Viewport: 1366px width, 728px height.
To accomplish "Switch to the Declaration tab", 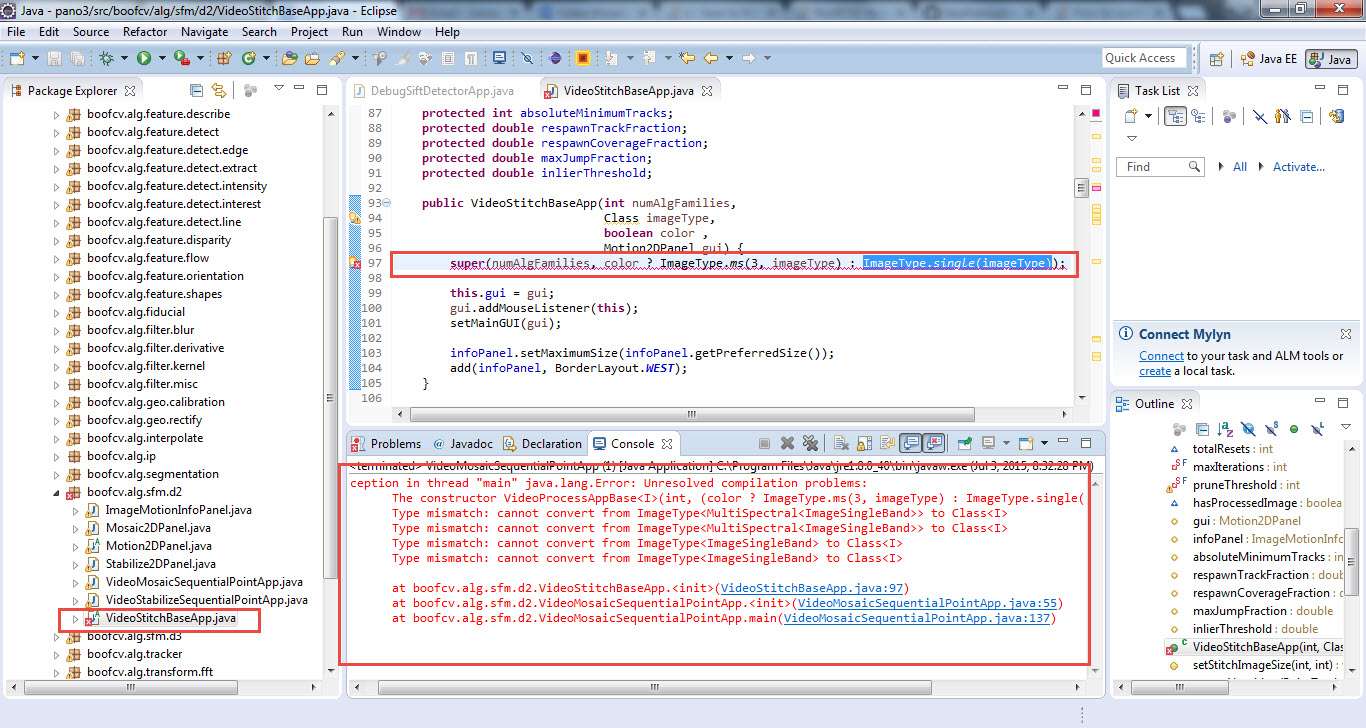I will point(543,443).
